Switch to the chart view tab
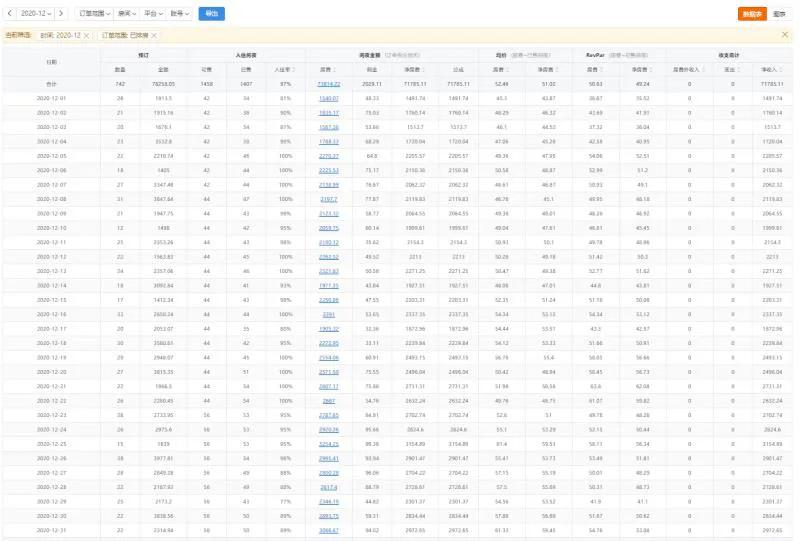The image size is (800, 541). [779, 14]
